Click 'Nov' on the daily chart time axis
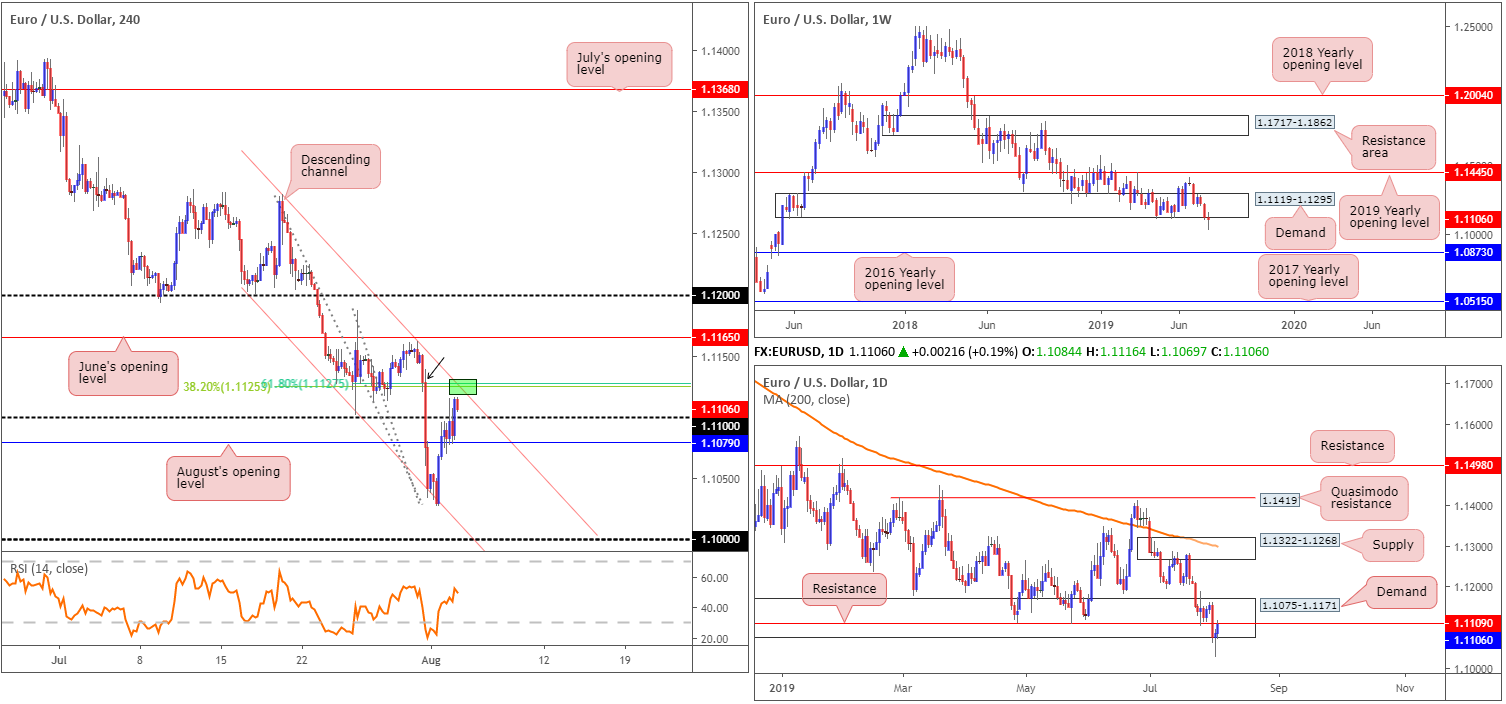The width and height of the screenshot is (1506, 704). tap(1404, 688)
